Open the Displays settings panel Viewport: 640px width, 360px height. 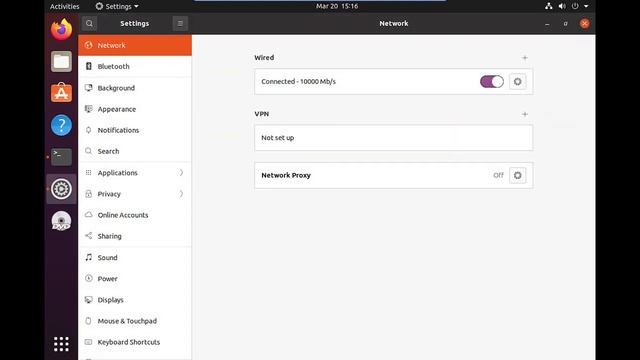[135, 300]
